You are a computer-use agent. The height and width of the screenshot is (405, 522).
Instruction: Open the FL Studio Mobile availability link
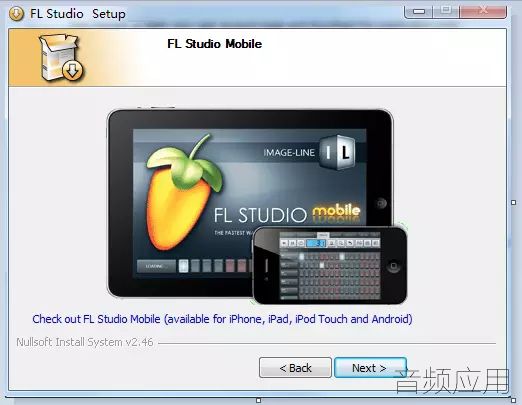pos(222,319)
